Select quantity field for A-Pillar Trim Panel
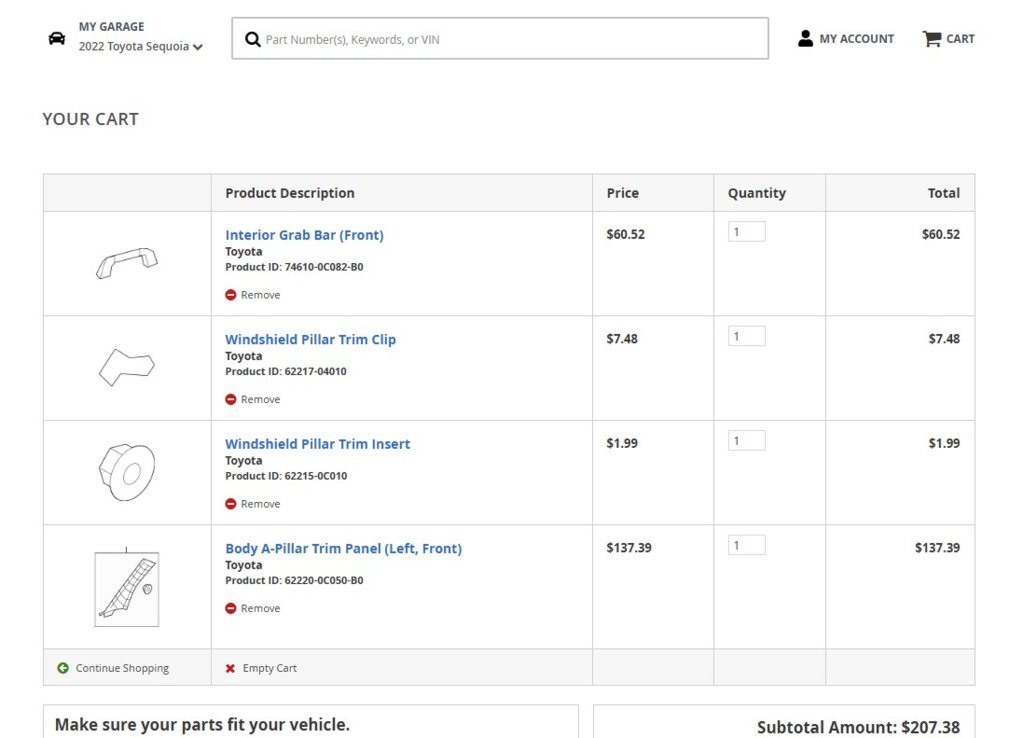Viewport: 1023px width, 738px height. click(746, 545)
